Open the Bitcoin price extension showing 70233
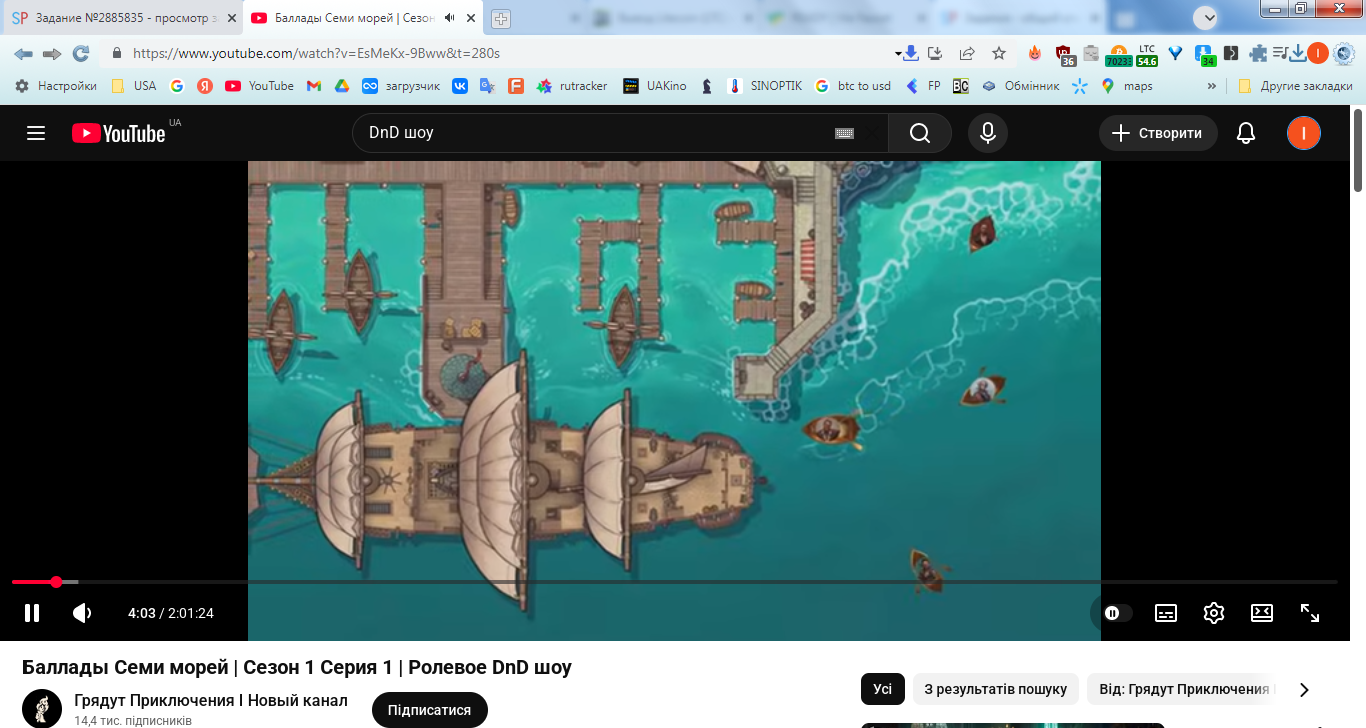Viewport: 1366px width, 728px height. point(1117,55)
